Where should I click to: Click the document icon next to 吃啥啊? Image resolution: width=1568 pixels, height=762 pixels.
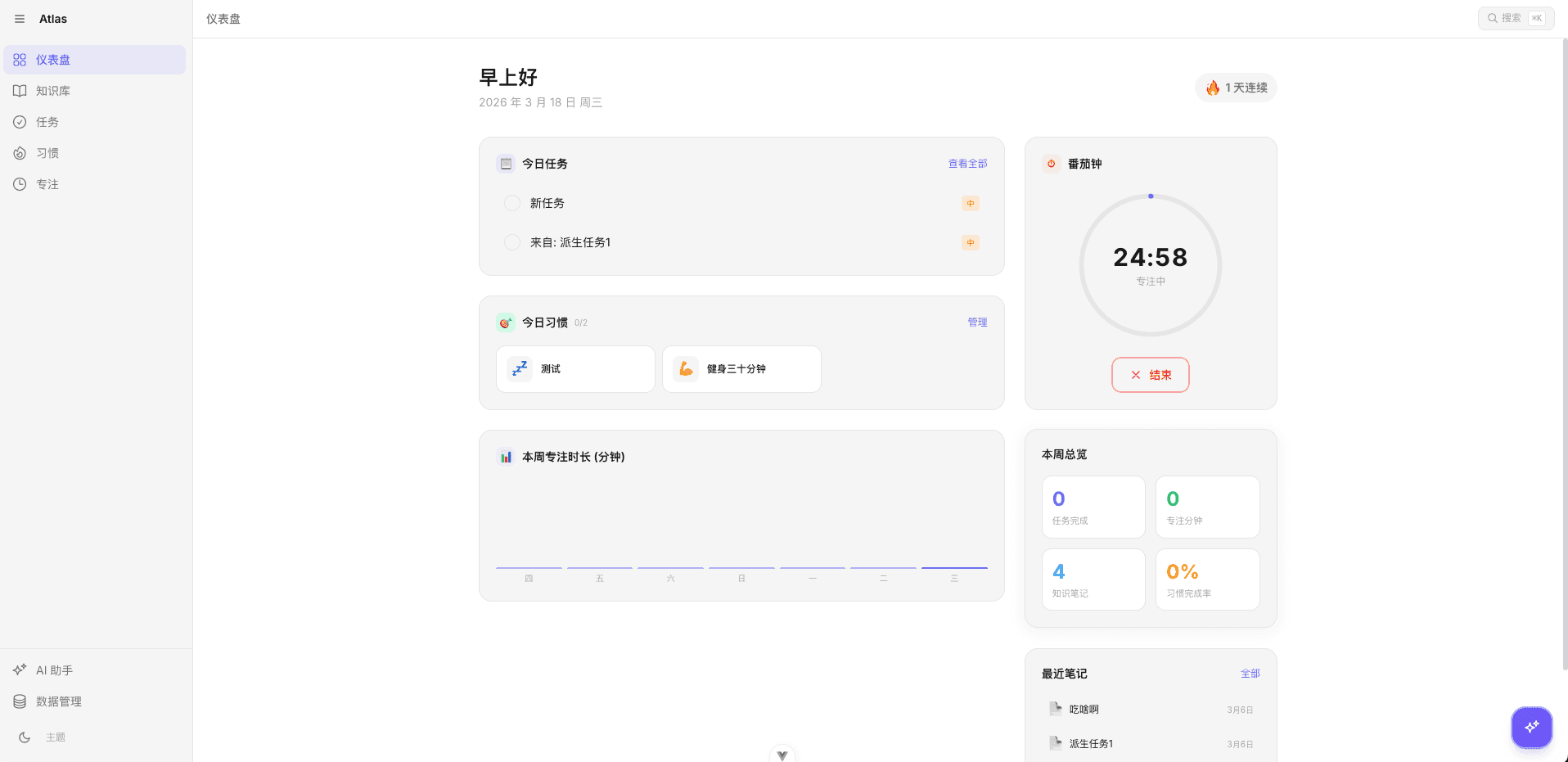point(1056,709)
